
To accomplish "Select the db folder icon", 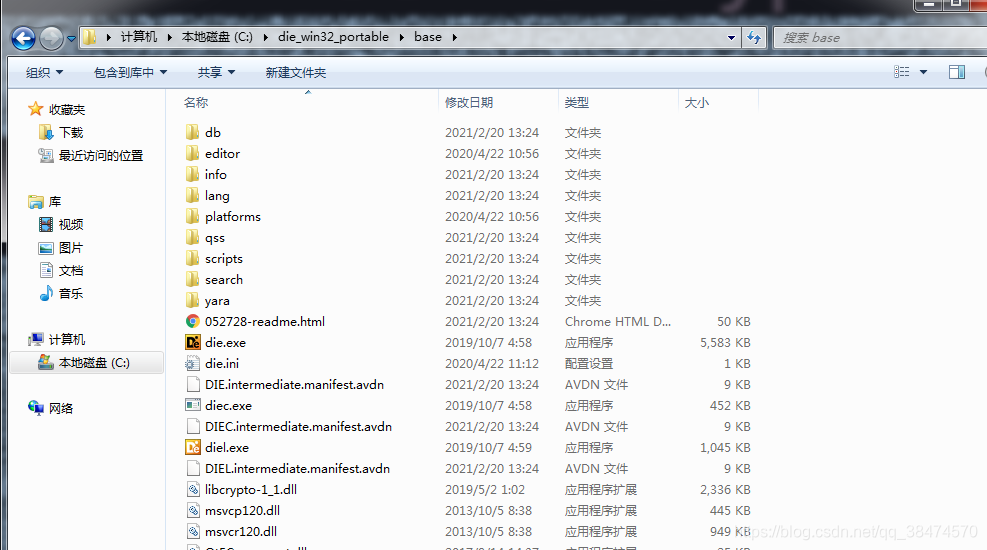I will coord(193,132).
